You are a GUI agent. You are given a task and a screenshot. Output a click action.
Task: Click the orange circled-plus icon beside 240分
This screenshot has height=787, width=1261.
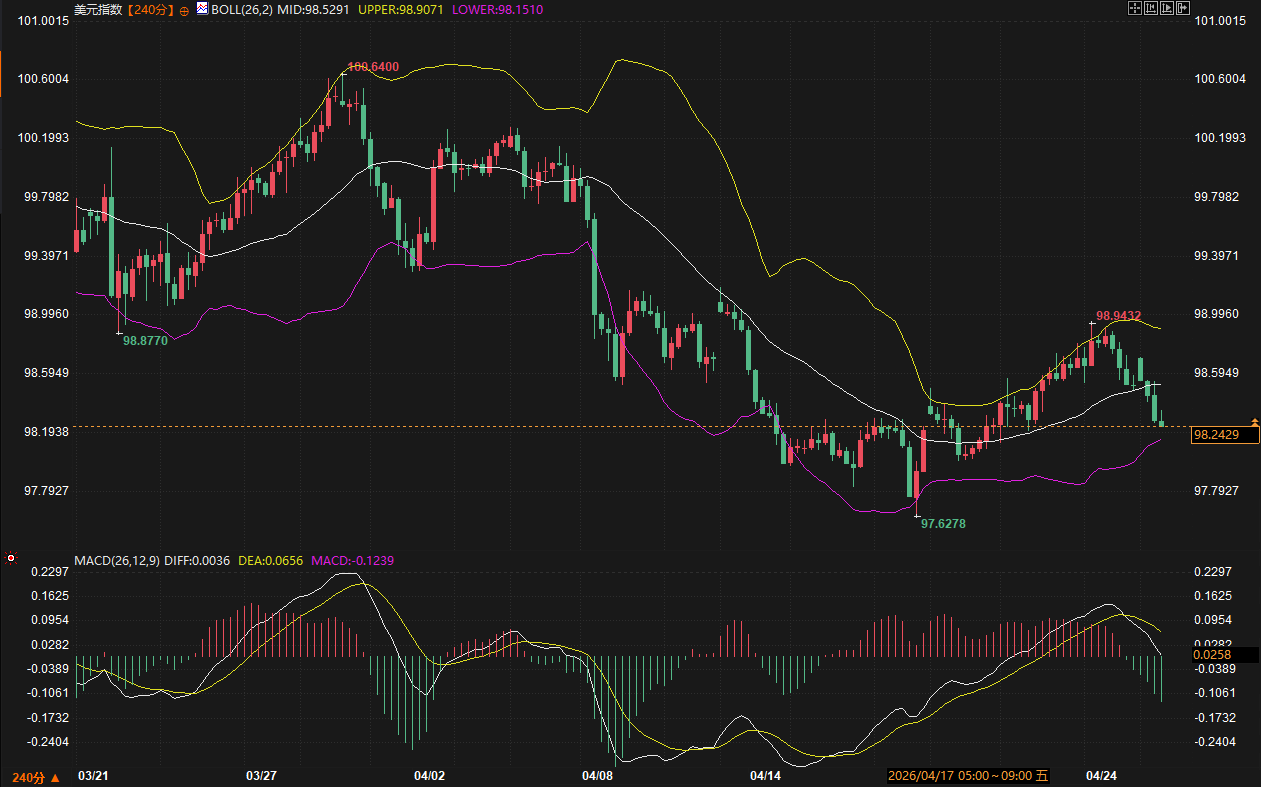184,10
